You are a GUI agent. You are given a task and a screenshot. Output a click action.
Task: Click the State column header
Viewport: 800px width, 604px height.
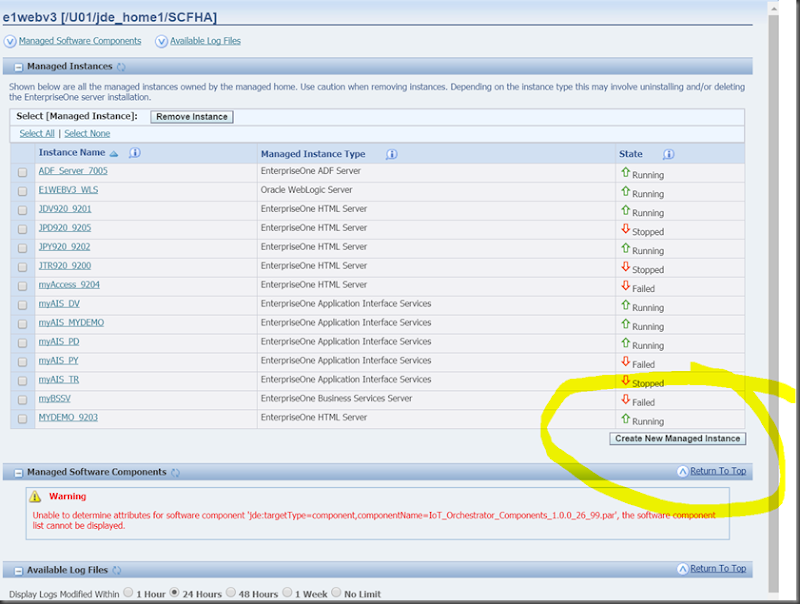(x=631, y=154)
